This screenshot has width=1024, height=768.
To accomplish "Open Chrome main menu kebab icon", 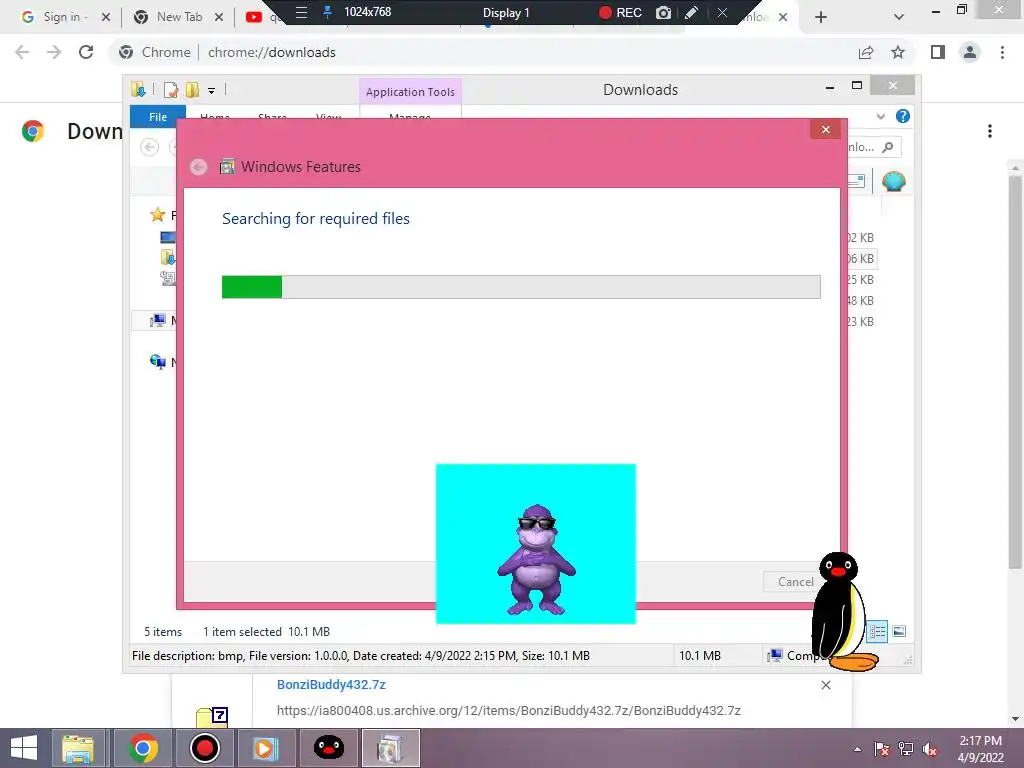I will [1002, 52].
